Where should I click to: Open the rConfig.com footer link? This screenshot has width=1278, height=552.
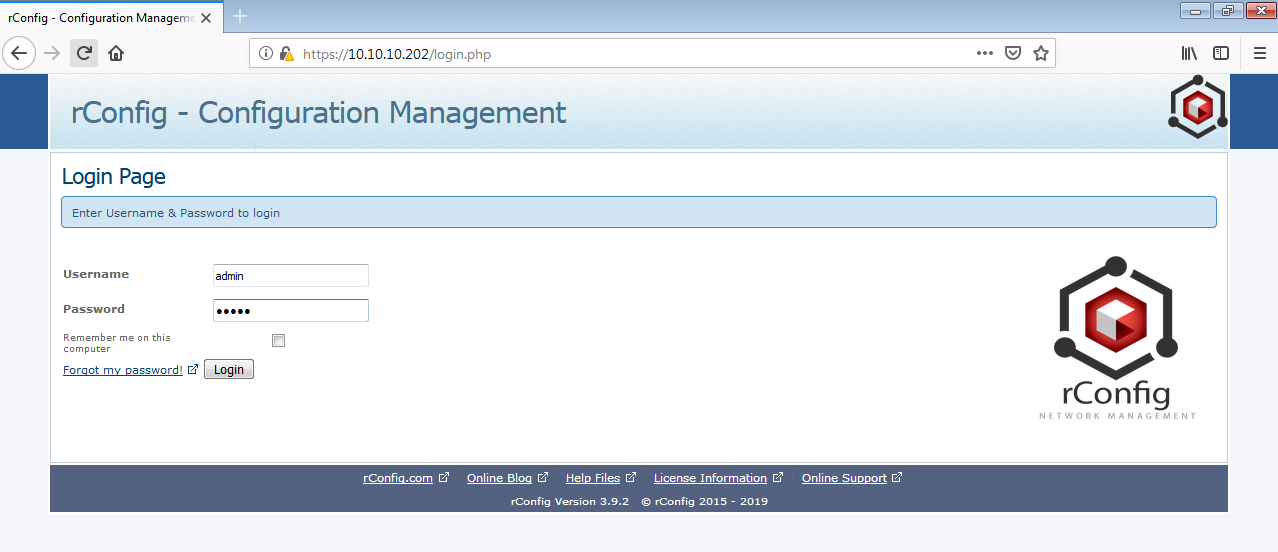(x=398, y=478)
